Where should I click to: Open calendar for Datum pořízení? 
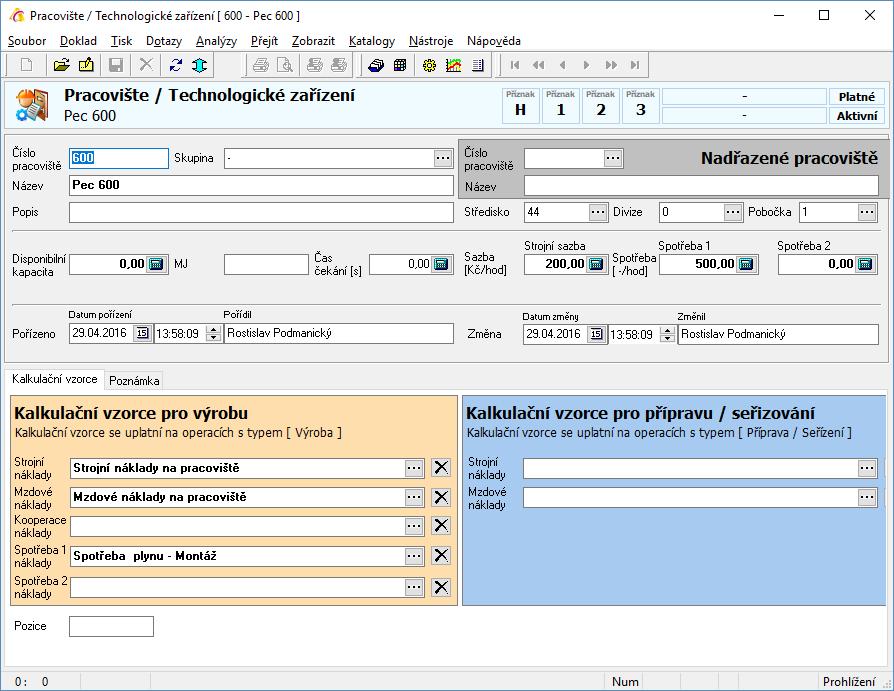(143, 333)
